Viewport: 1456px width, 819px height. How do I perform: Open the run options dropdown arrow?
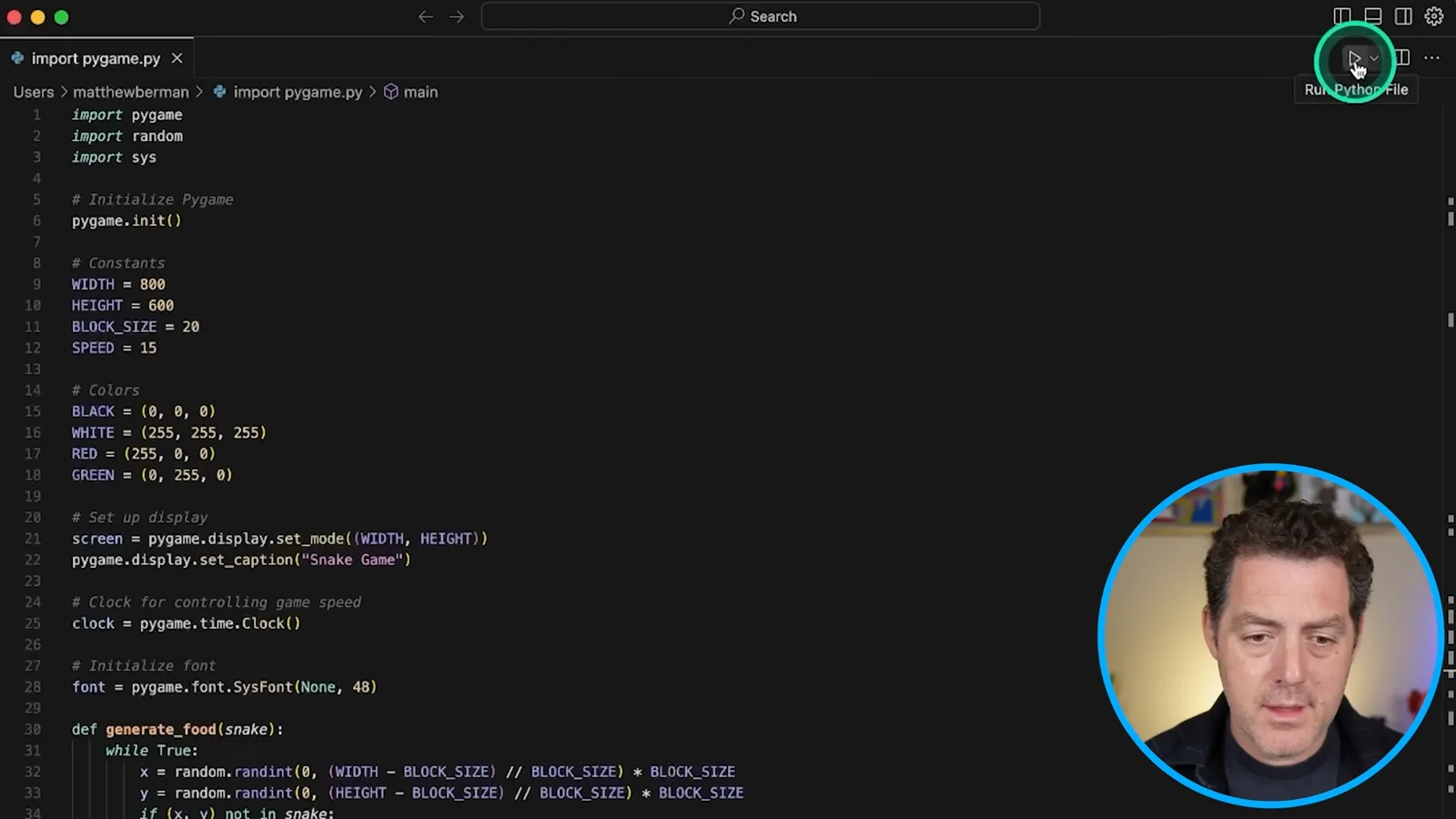coord(1375,58)
